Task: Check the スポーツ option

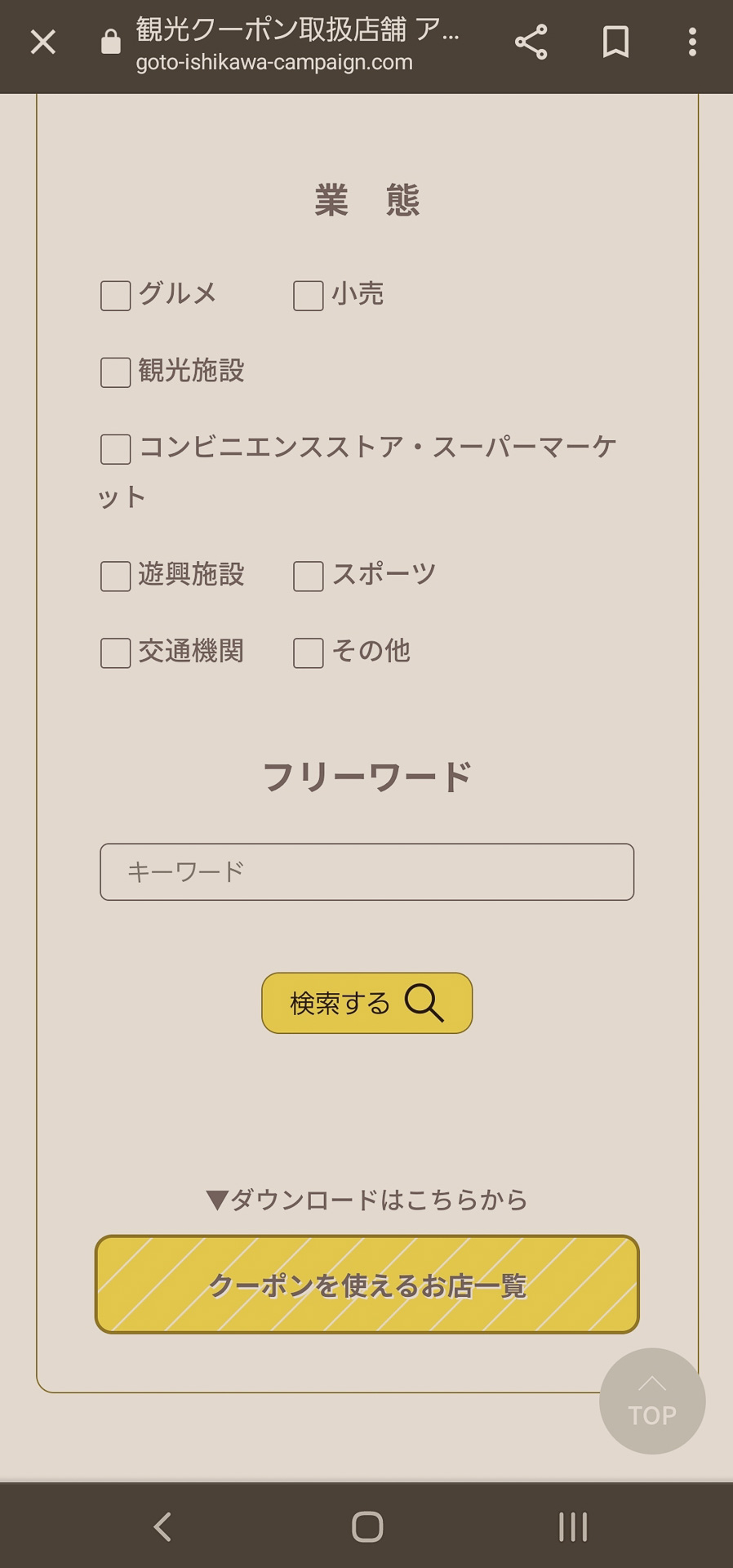Action: (309, 577)
